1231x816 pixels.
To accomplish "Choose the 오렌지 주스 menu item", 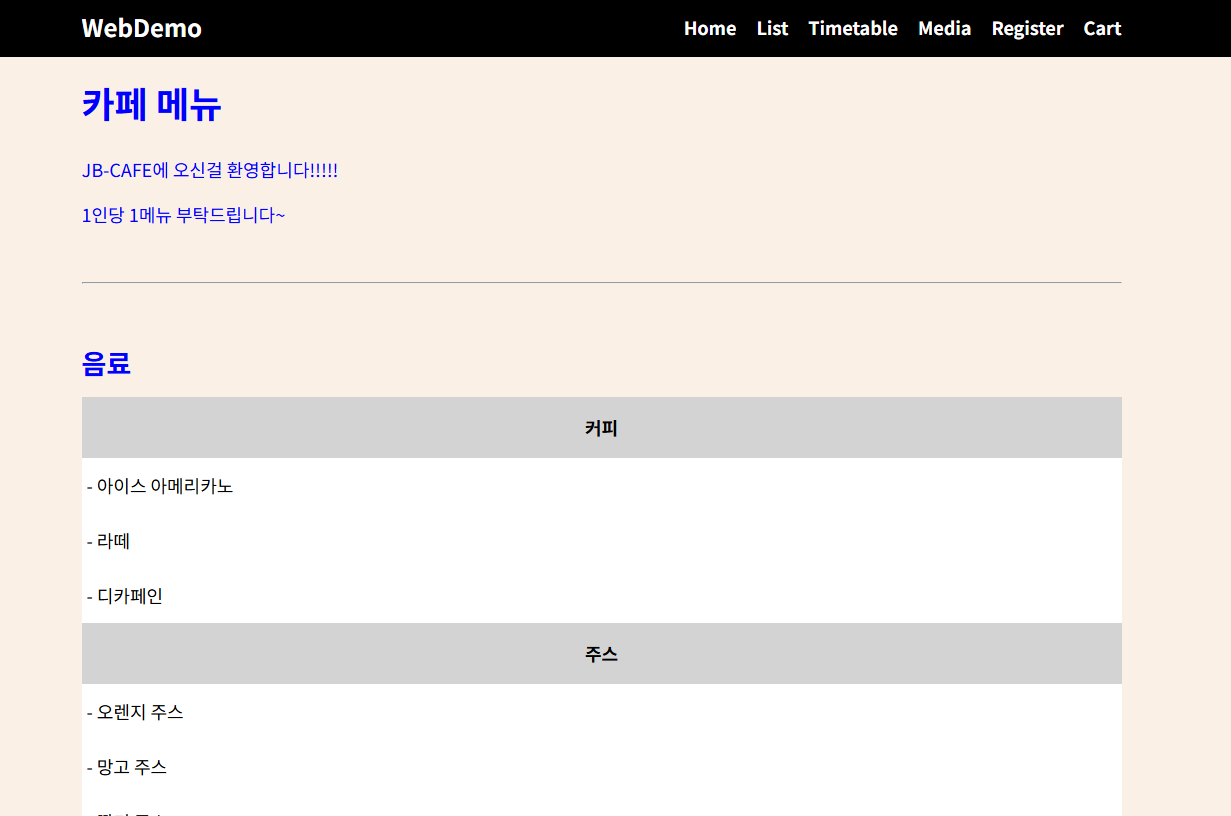I will [135, 712].
